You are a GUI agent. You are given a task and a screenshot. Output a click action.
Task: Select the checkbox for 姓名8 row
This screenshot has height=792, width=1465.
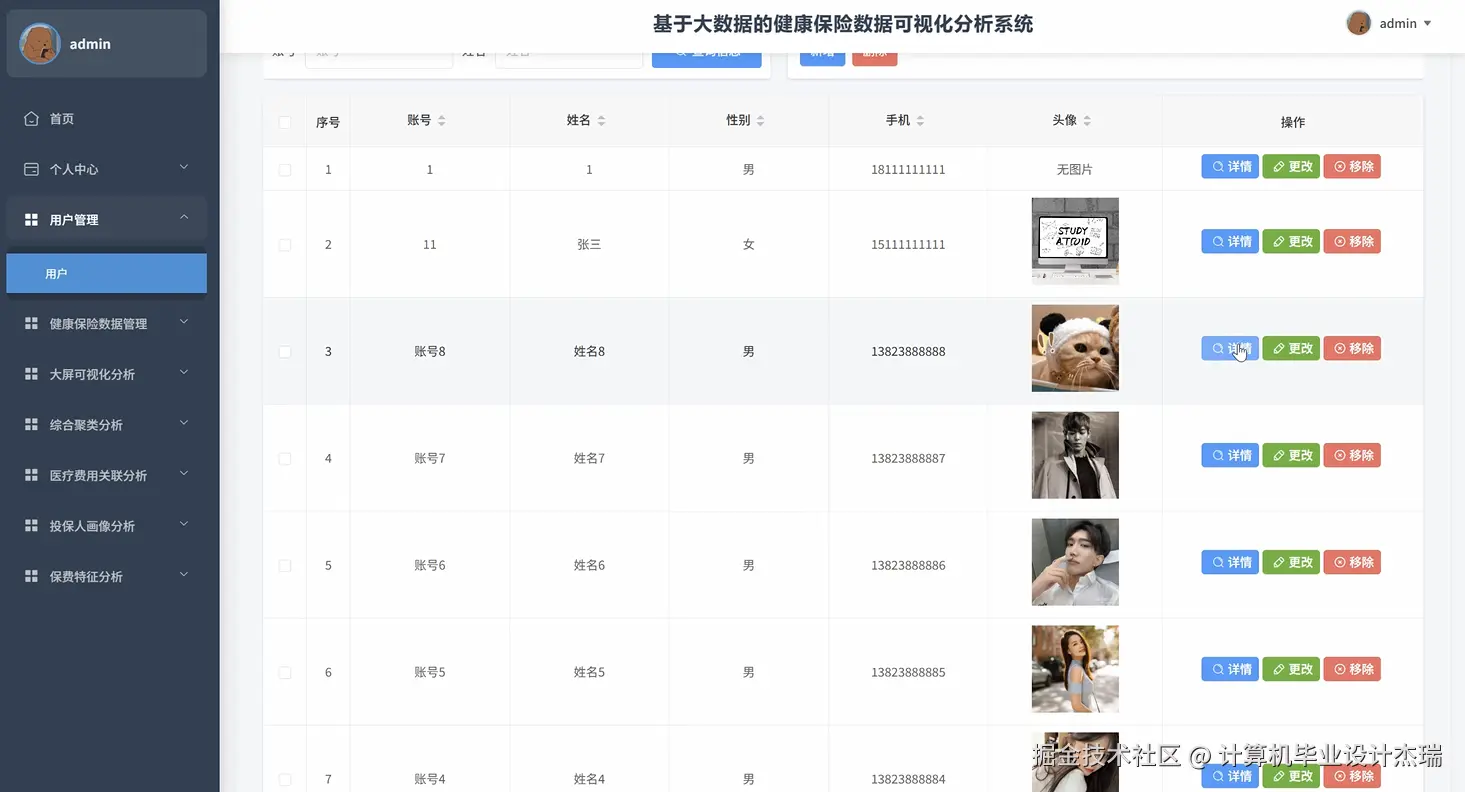pyautogui.click(x=285, y=352)
